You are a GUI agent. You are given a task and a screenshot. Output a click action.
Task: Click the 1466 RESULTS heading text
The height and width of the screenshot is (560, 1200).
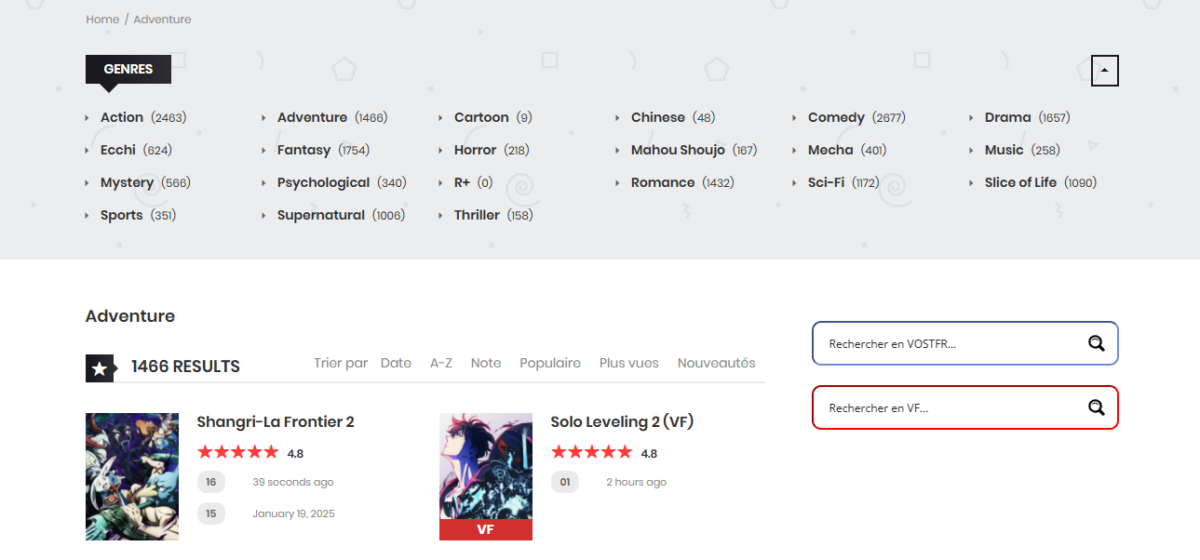(x=186, y=367)
